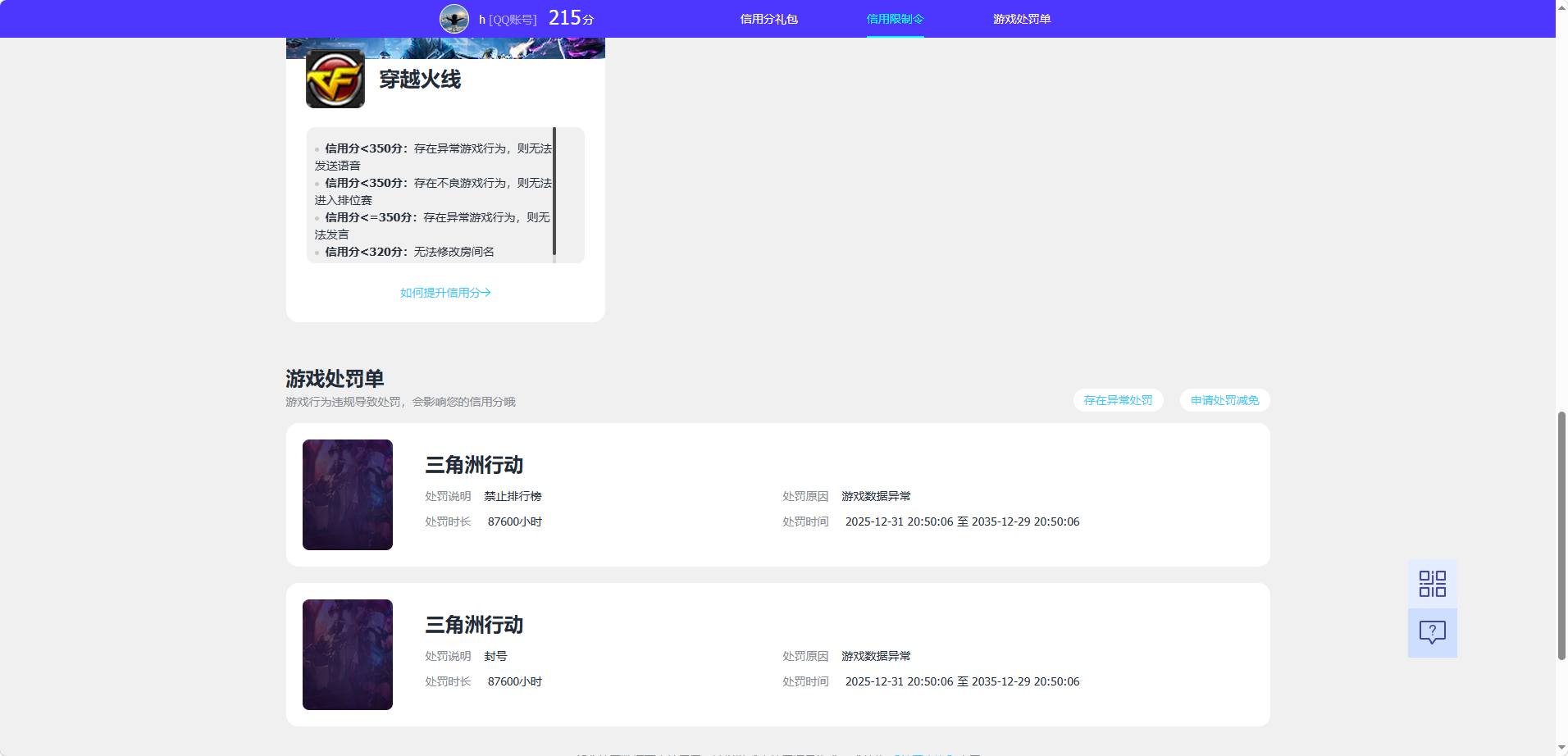Click 三角洲行动 title in 禁止排行榜 card
Image resolution: width=1568 pixels, height=756 pixels.
pyautogui.click(x=474, y=465)
